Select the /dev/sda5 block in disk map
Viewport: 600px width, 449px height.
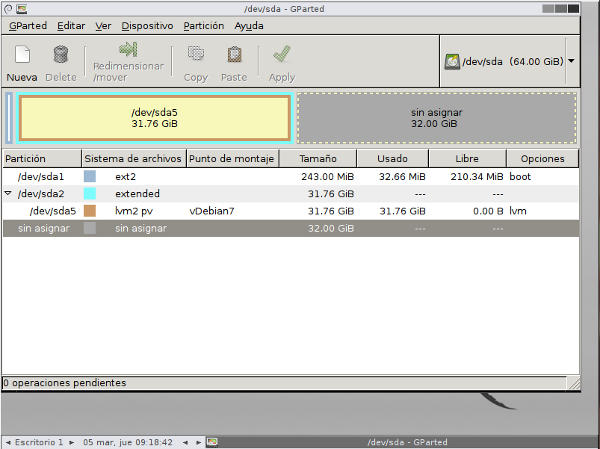click(x=155, y=118)
